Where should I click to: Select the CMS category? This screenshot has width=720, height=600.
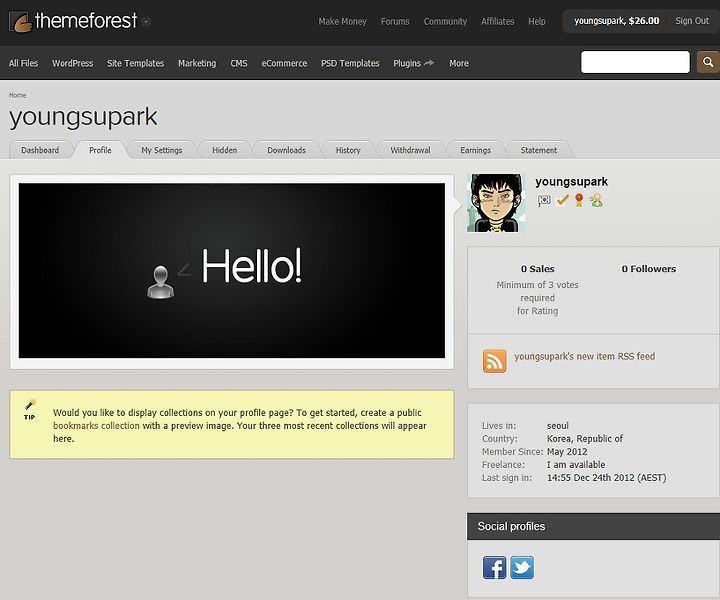[239, 63]
